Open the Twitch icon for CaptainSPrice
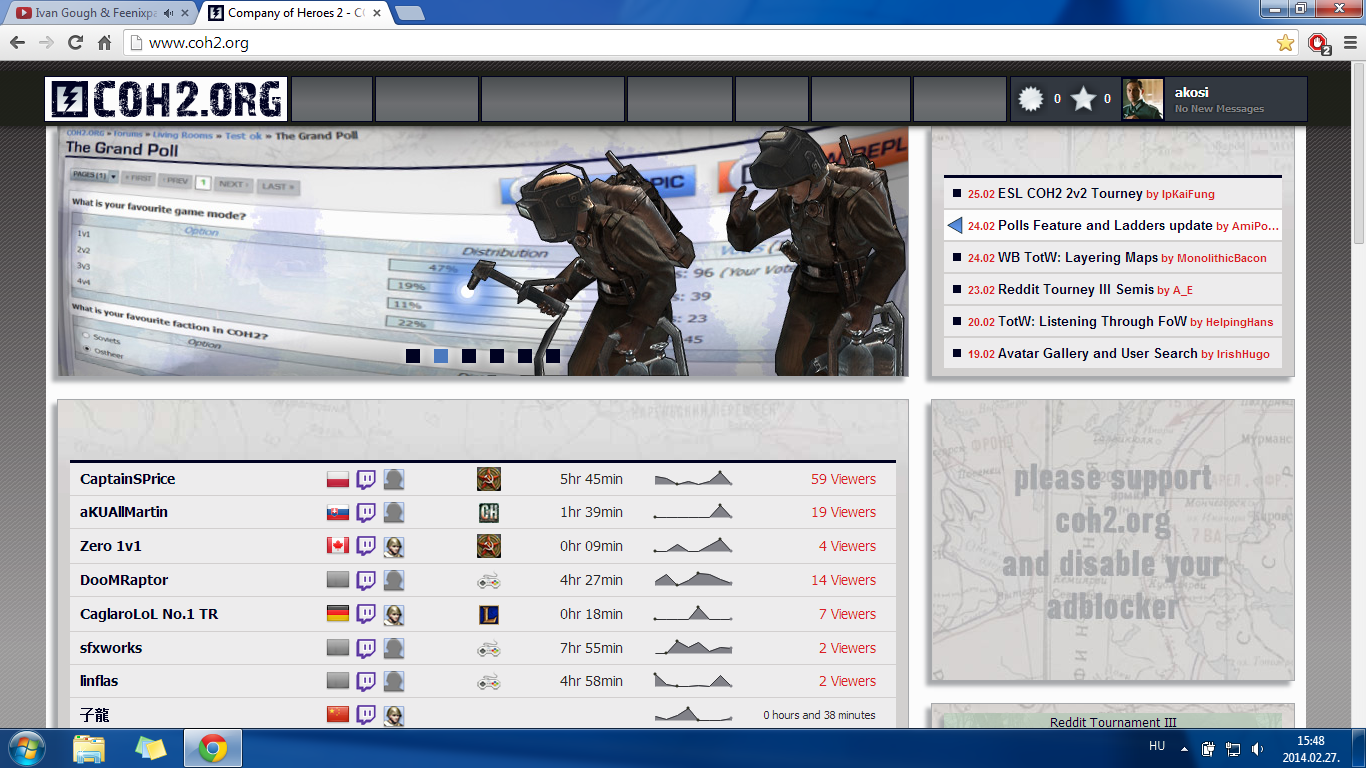This screenshot has width=1366, height=768. [366, 480]
